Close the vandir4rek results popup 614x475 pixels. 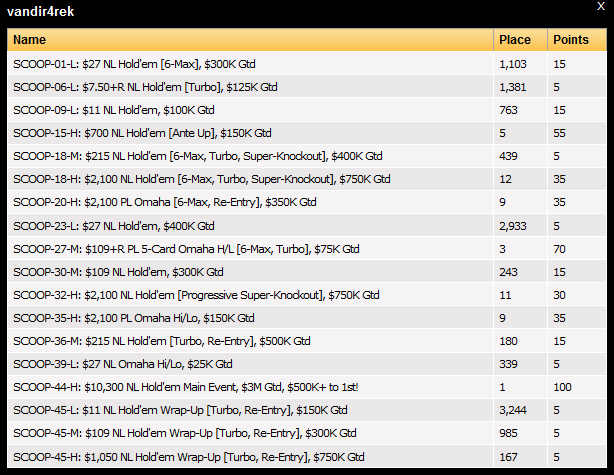[x=601, y=6]
